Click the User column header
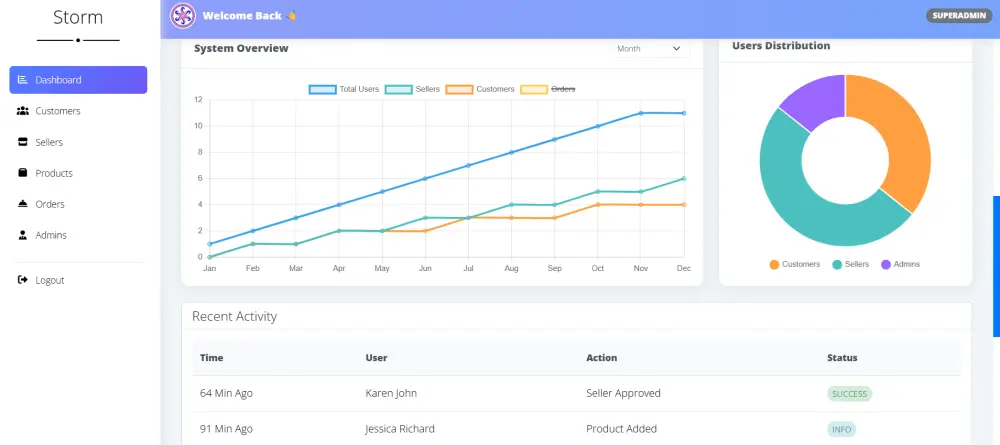This screenshot has height=445, width=1000. [376, 358]
